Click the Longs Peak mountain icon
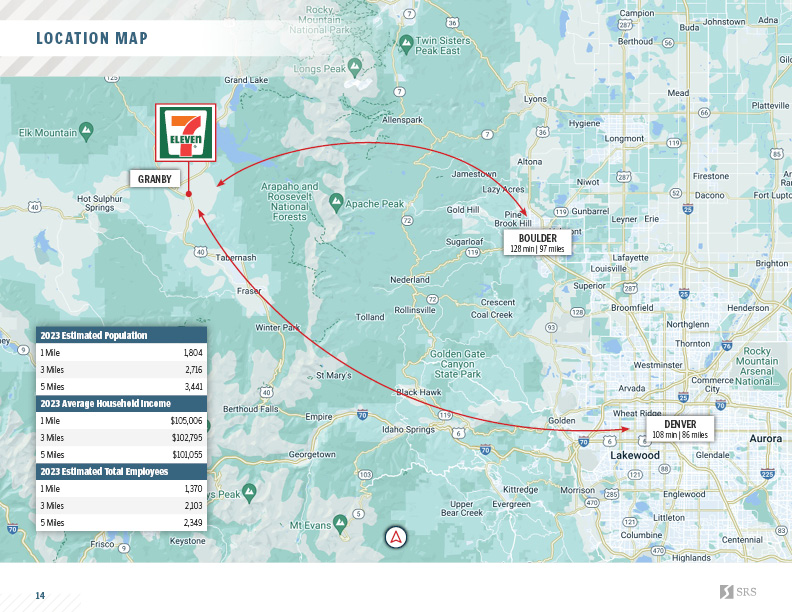 click(355, 68)
